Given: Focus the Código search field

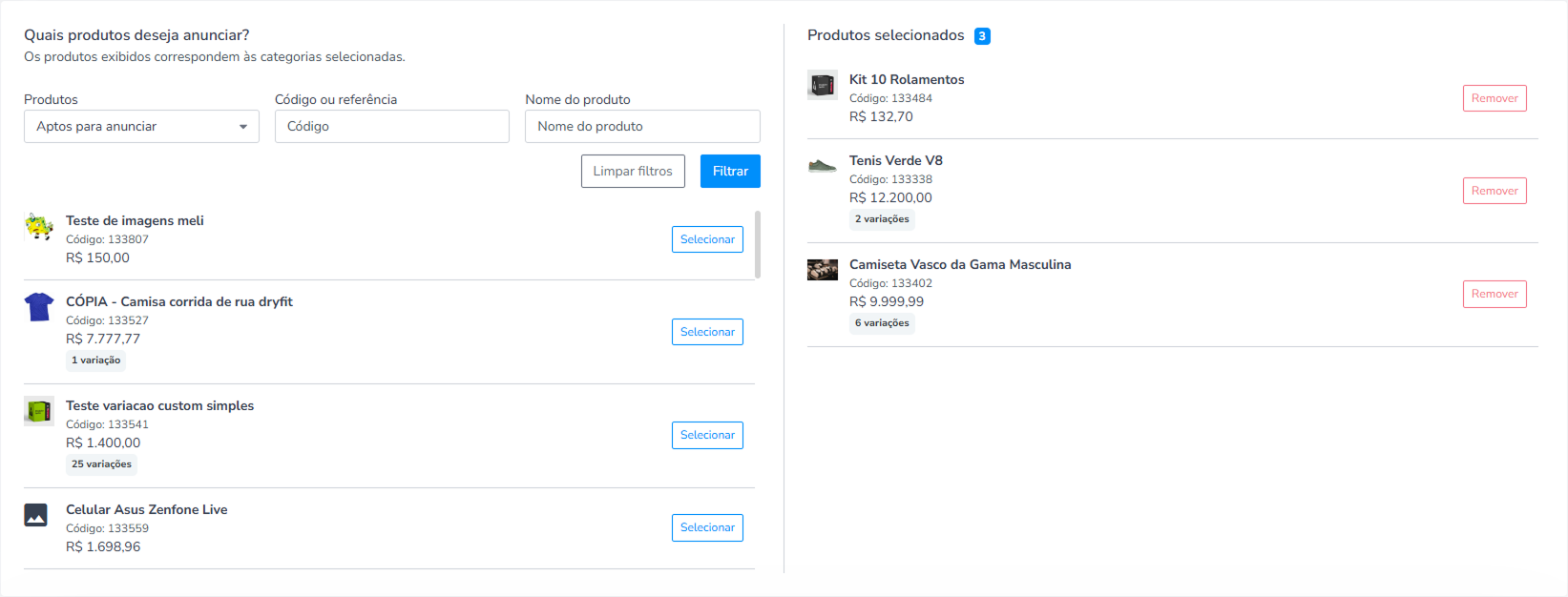Looking at the screenshot, I should pyautogui.click(x=392, y=126).
